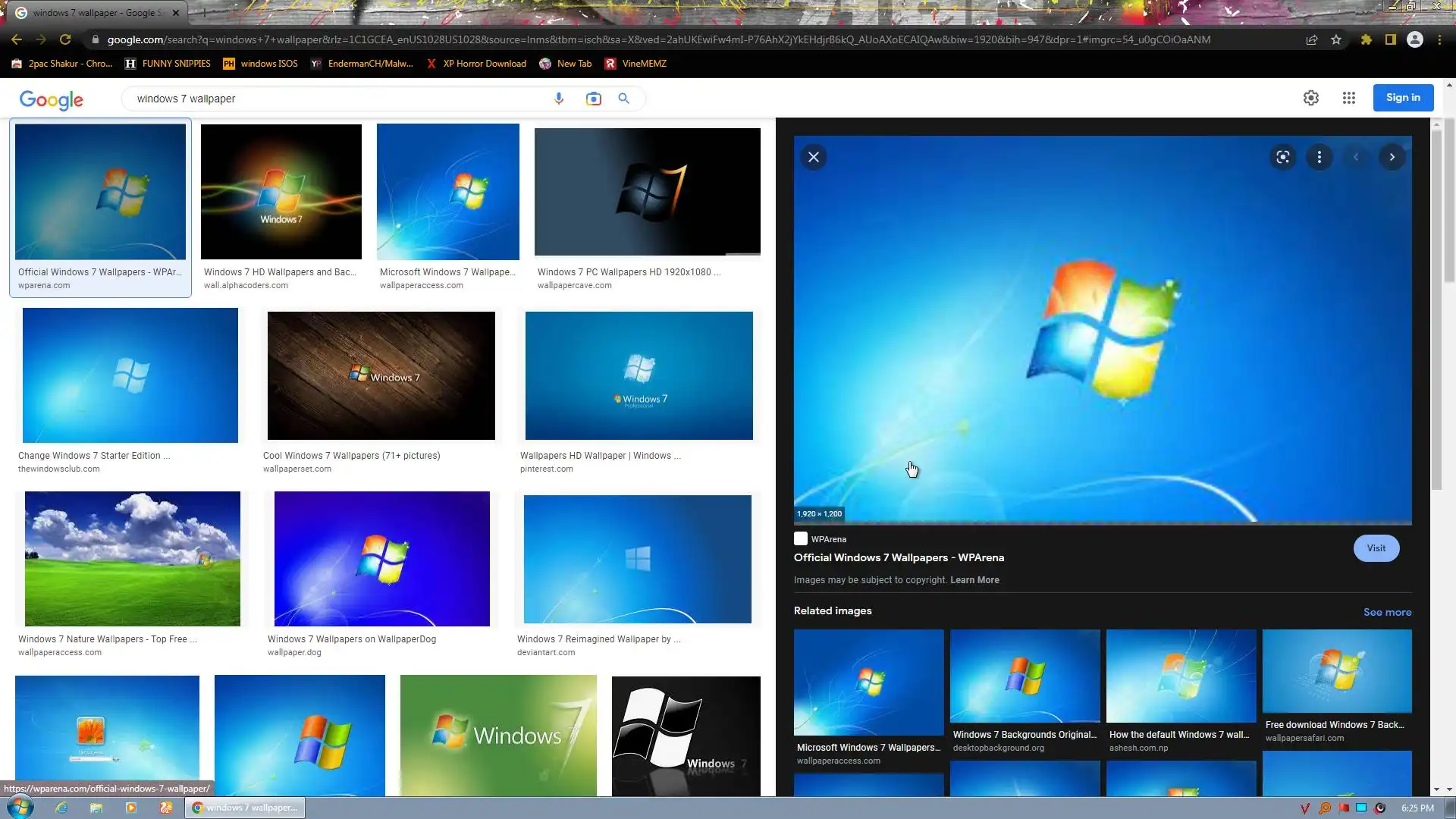Click the magnifying glass search button
1456x819 pixels.
click(623, 99)
